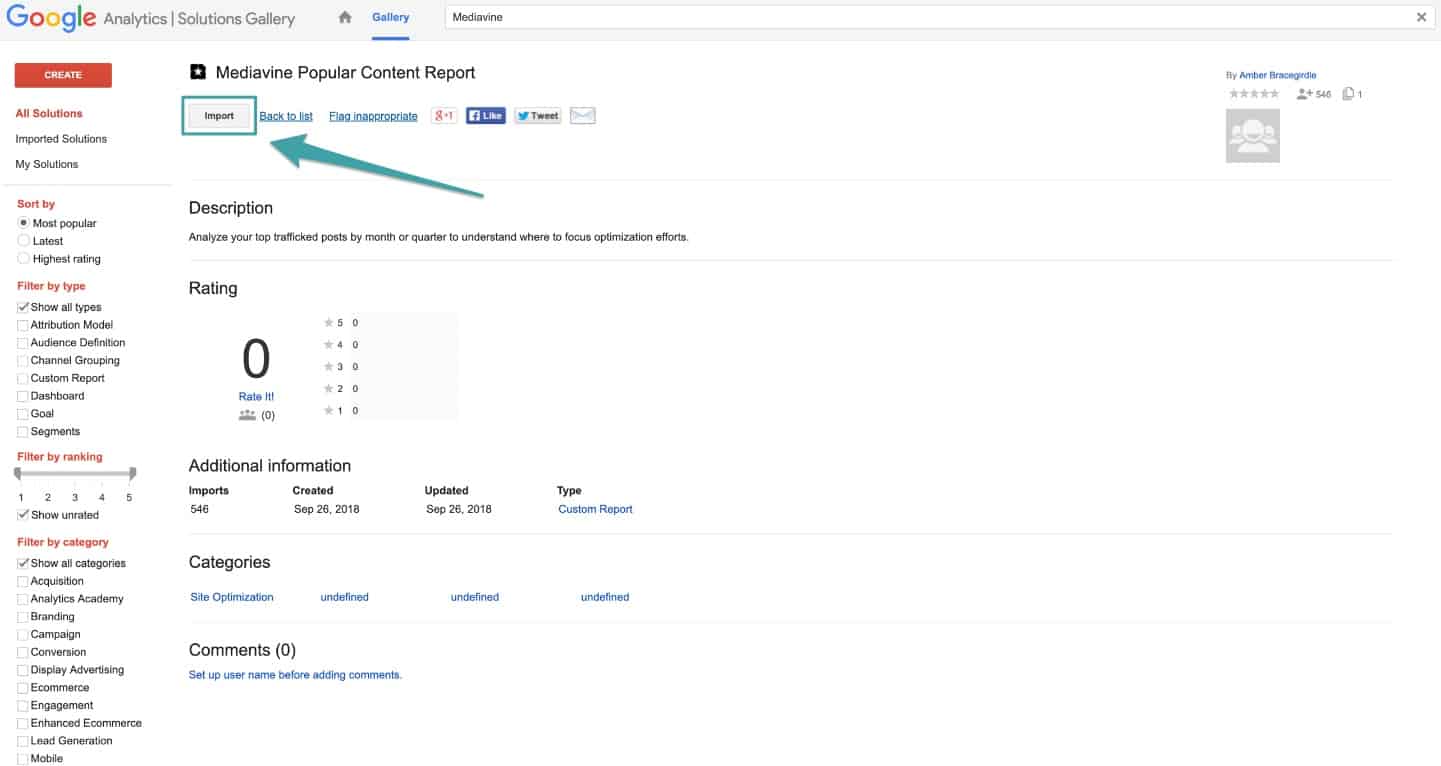Image resolution: width=1441 pixels, height=766 pixels.
Task: Click the Home icon in the header
Action: click(x=345, y=17)
